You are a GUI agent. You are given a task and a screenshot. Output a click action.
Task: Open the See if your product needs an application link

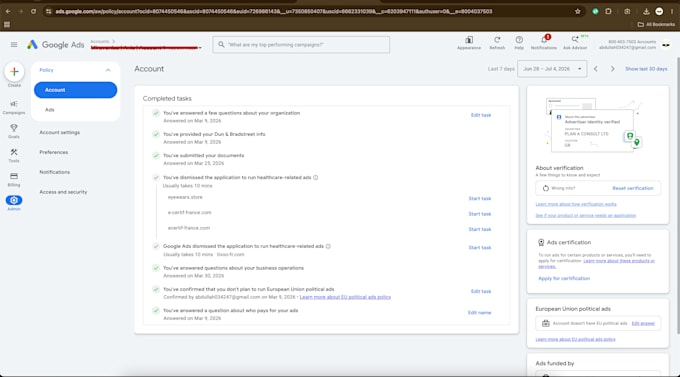[x=585, y=216]
